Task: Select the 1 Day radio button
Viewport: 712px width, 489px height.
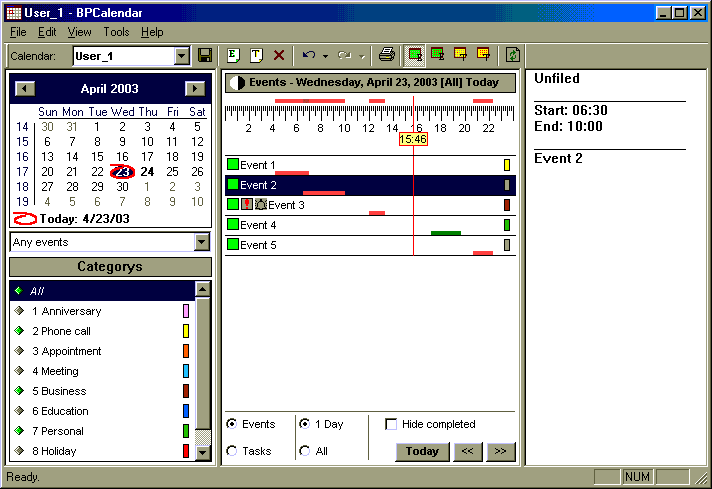Action: (305, 424)
